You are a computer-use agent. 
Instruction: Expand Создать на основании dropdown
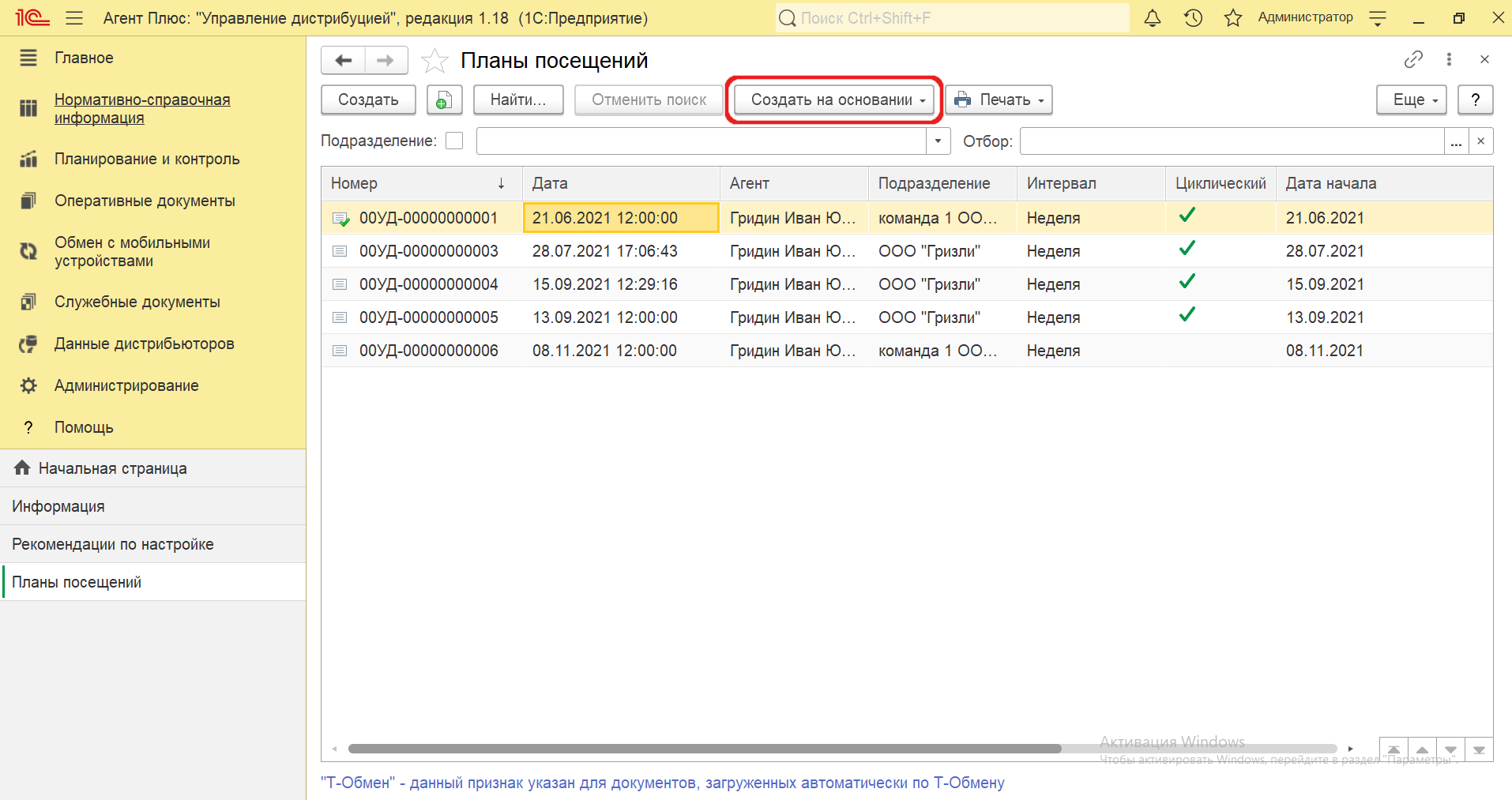833,100
